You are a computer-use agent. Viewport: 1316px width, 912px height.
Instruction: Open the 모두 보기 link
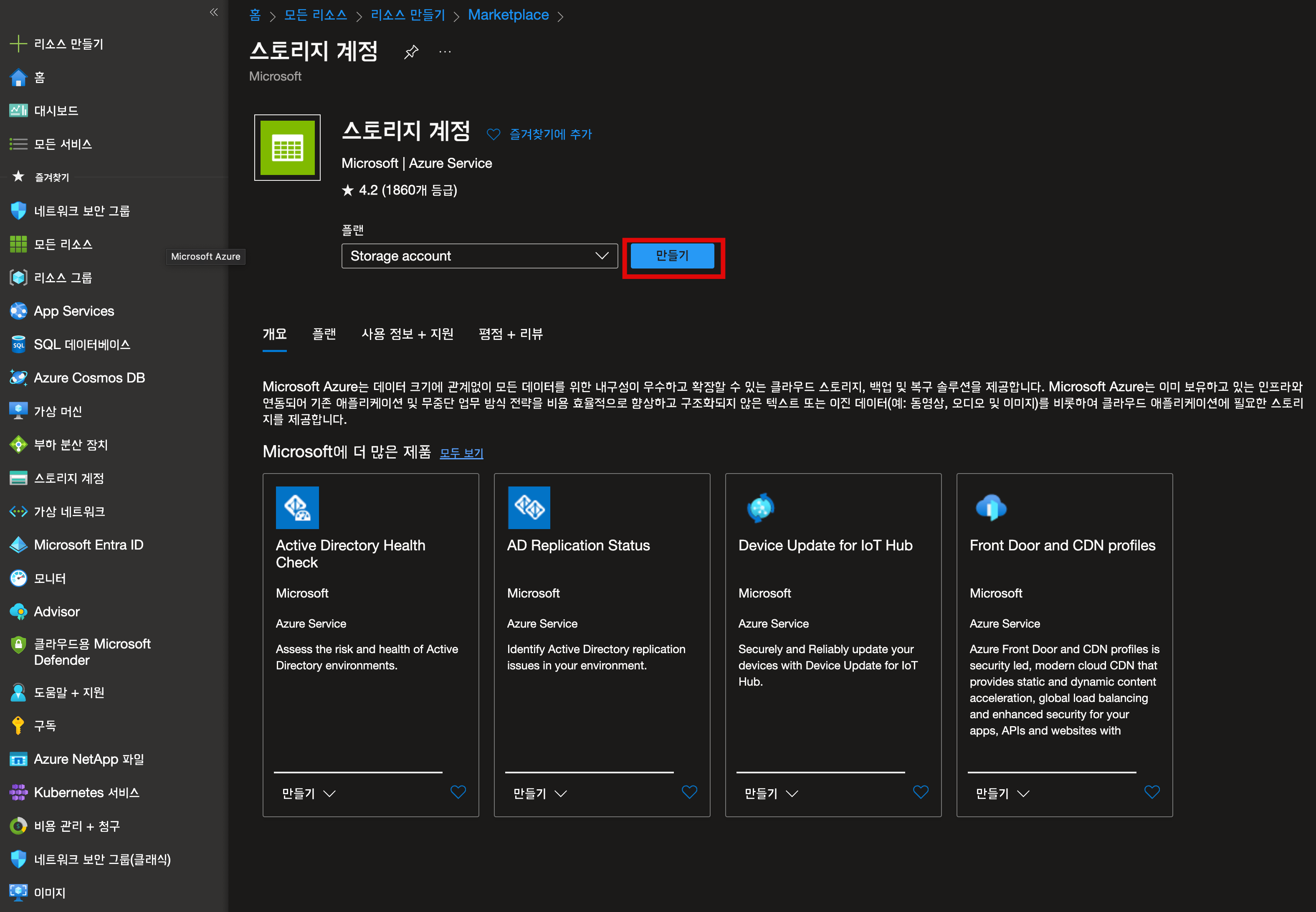(x=461, y=453)
